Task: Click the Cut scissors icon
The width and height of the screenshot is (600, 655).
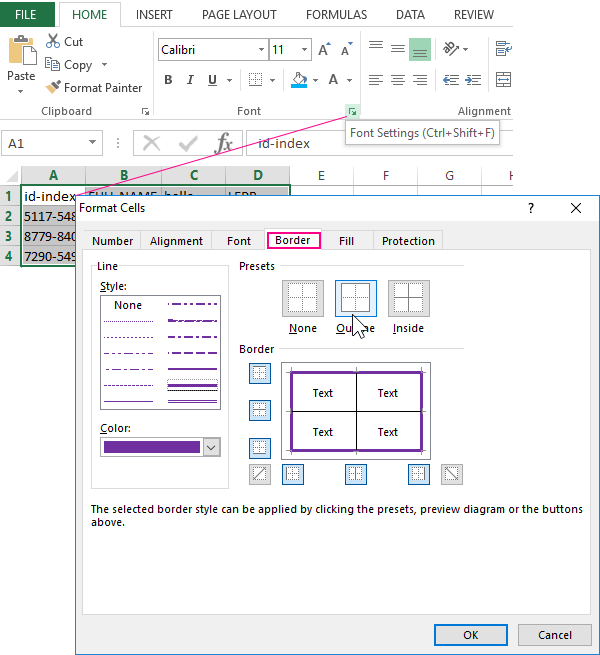Action: click(53, 41)
